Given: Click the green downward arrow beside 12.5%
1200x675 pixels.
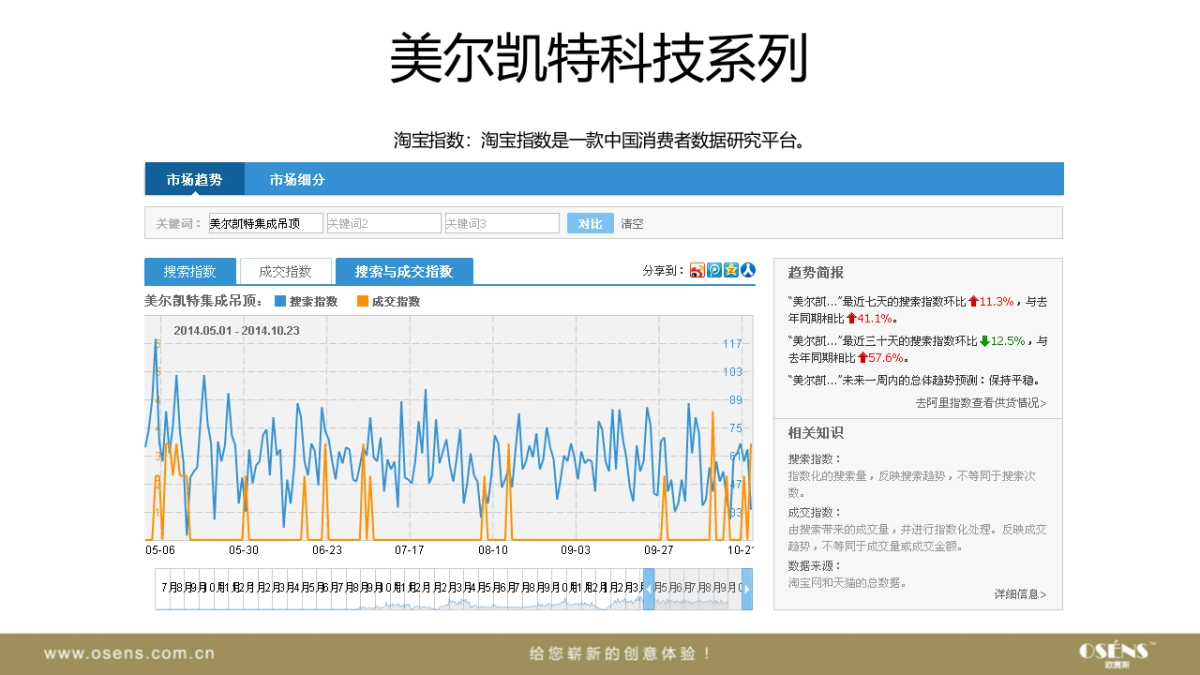Looking at the screenshot, I should point(984,341).
